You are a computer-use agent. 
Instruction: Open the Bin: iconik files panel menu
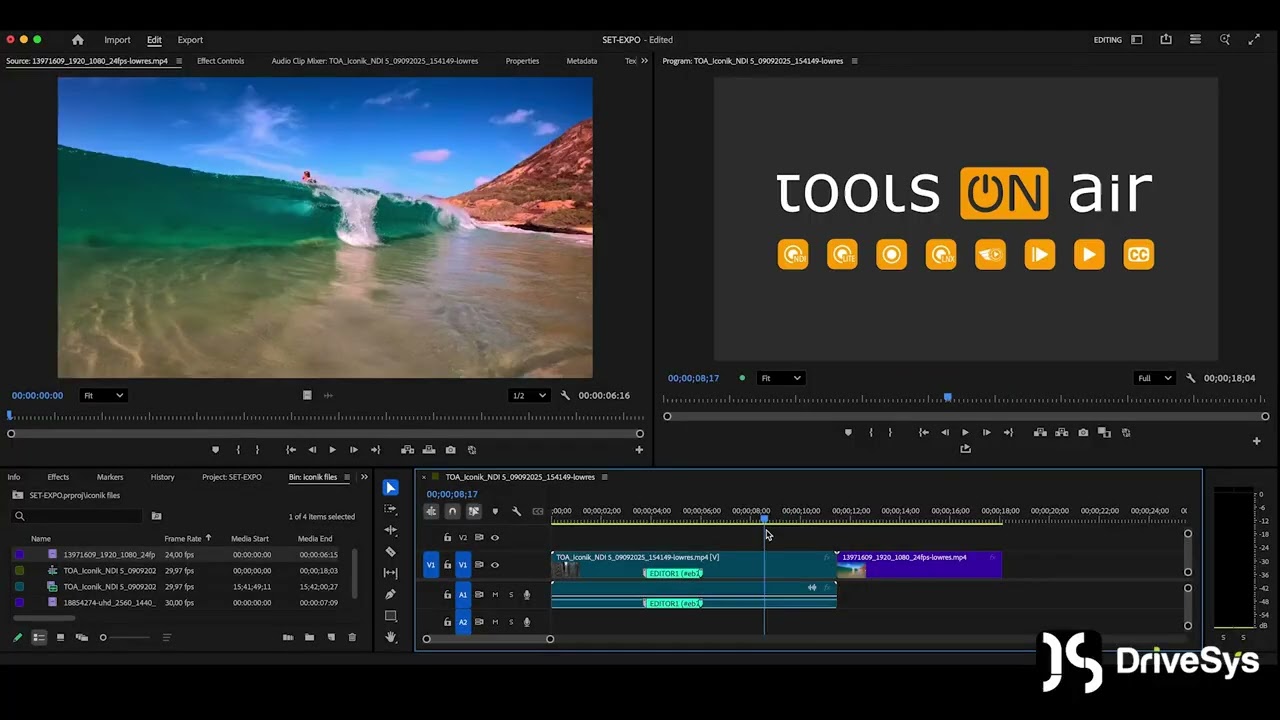(x=348, y=477)
